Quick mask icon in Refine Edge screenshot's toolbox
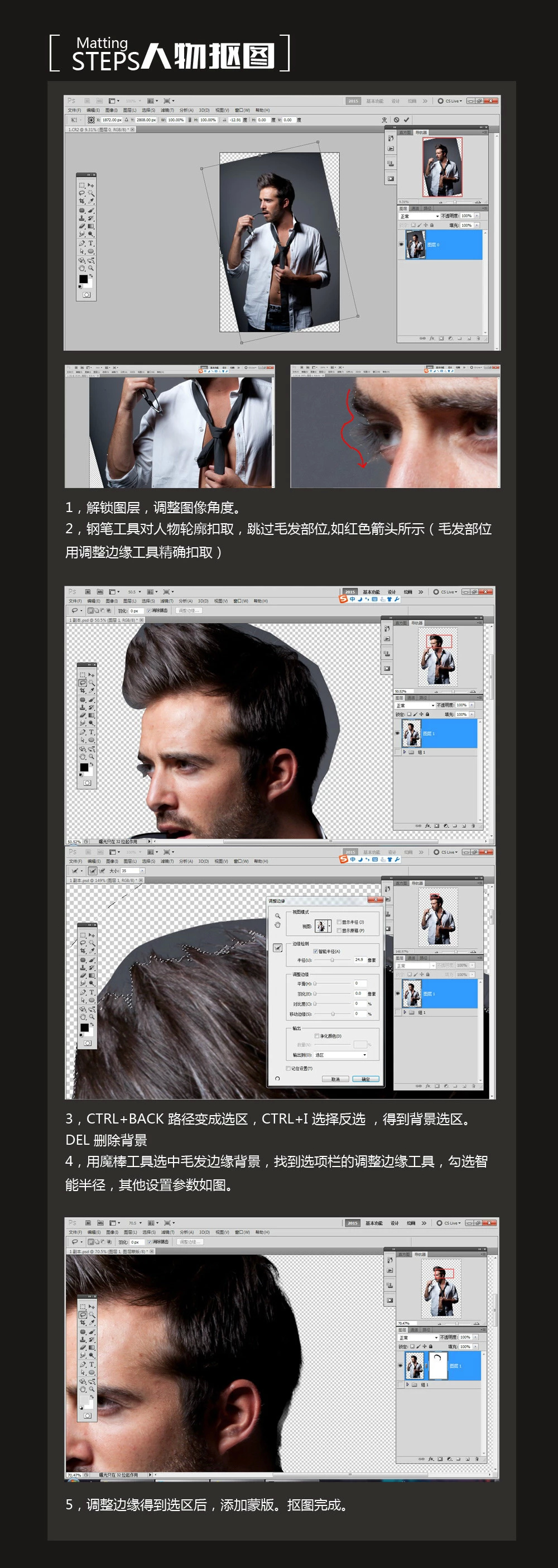Screen dimensions: 558x1568 (88, 1043)
